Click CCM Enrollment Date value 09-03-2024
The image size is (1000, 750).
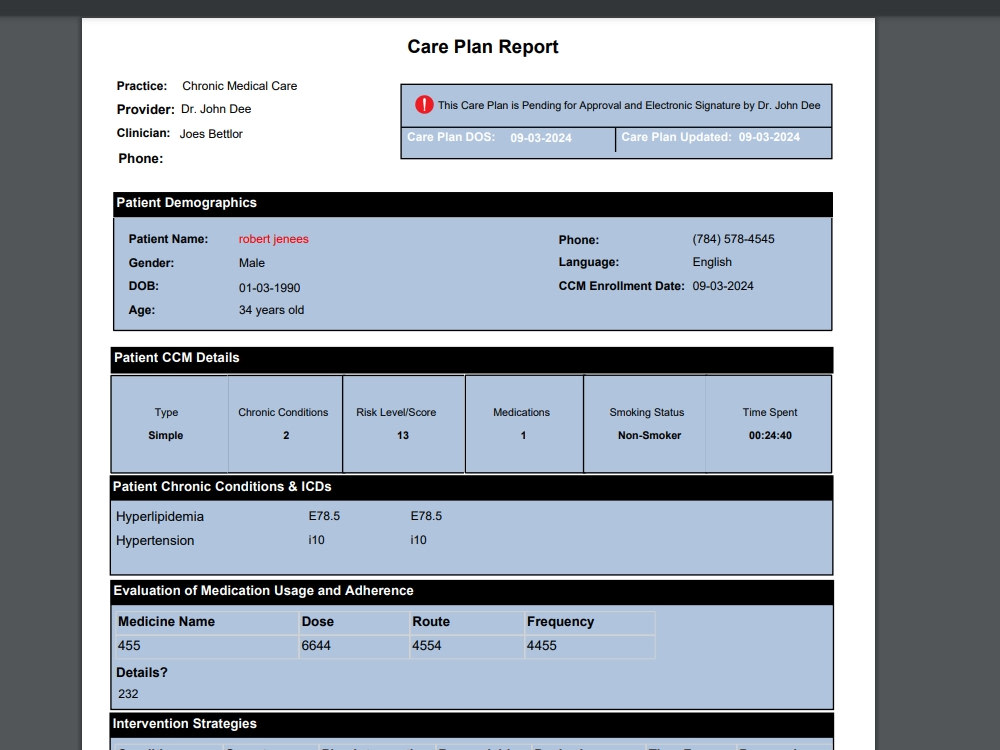coord(723,286)
